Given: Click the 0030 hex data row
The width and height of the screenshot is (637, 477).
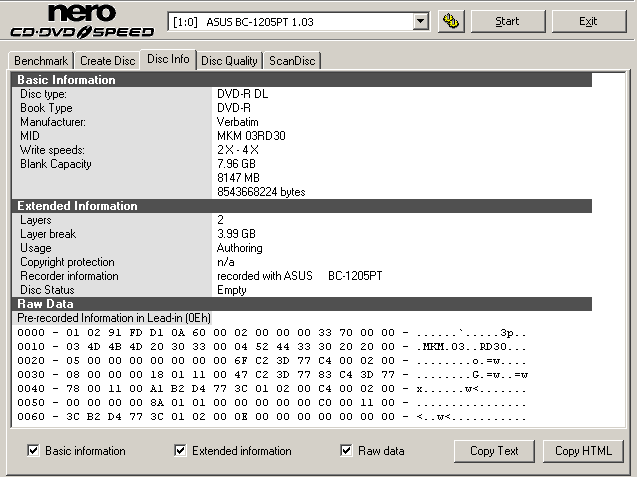Looking at the screenshot, I should 272,375.
